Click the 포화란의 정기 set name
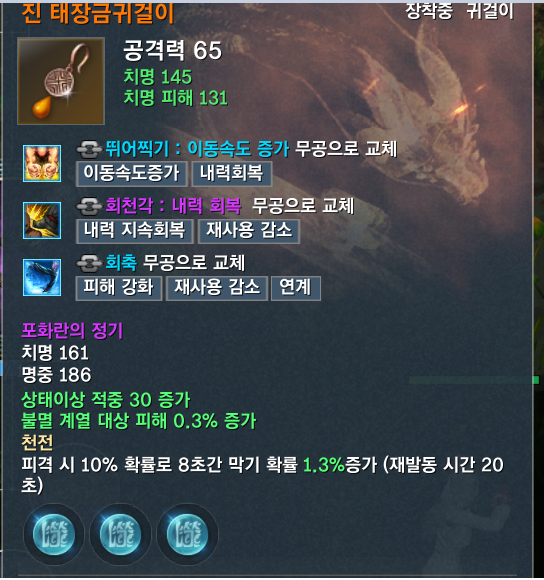 tap(72, 330)
